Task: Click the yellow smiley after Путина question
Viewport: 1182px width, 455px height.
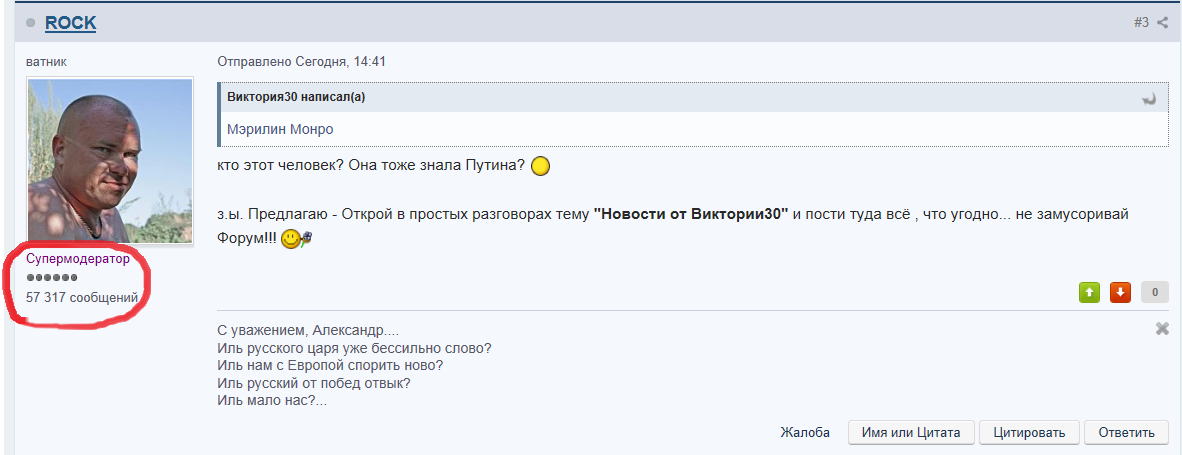Action: pos(540,166)
